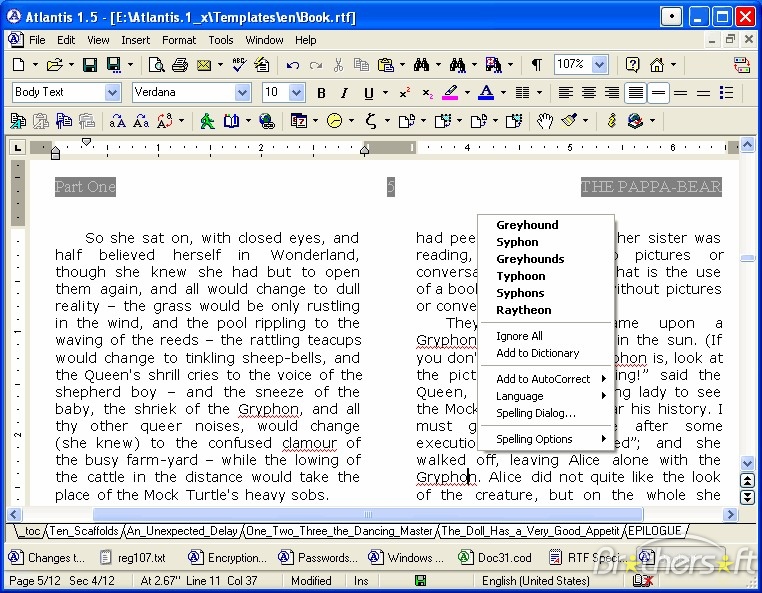Expand the New document dropdown arrow
Image resolution: width=762 pixels, height=593 pixels.
point(35,64)
